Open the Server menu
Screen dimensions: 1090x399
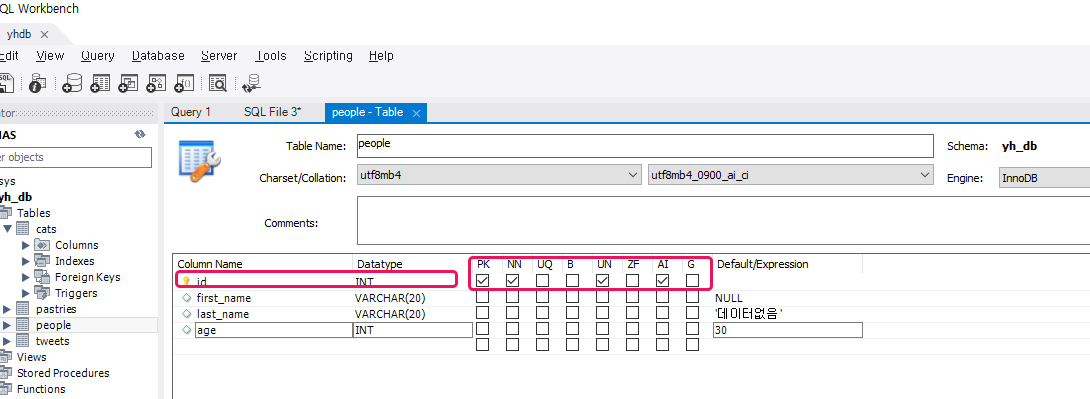click(x=219, y=56)
